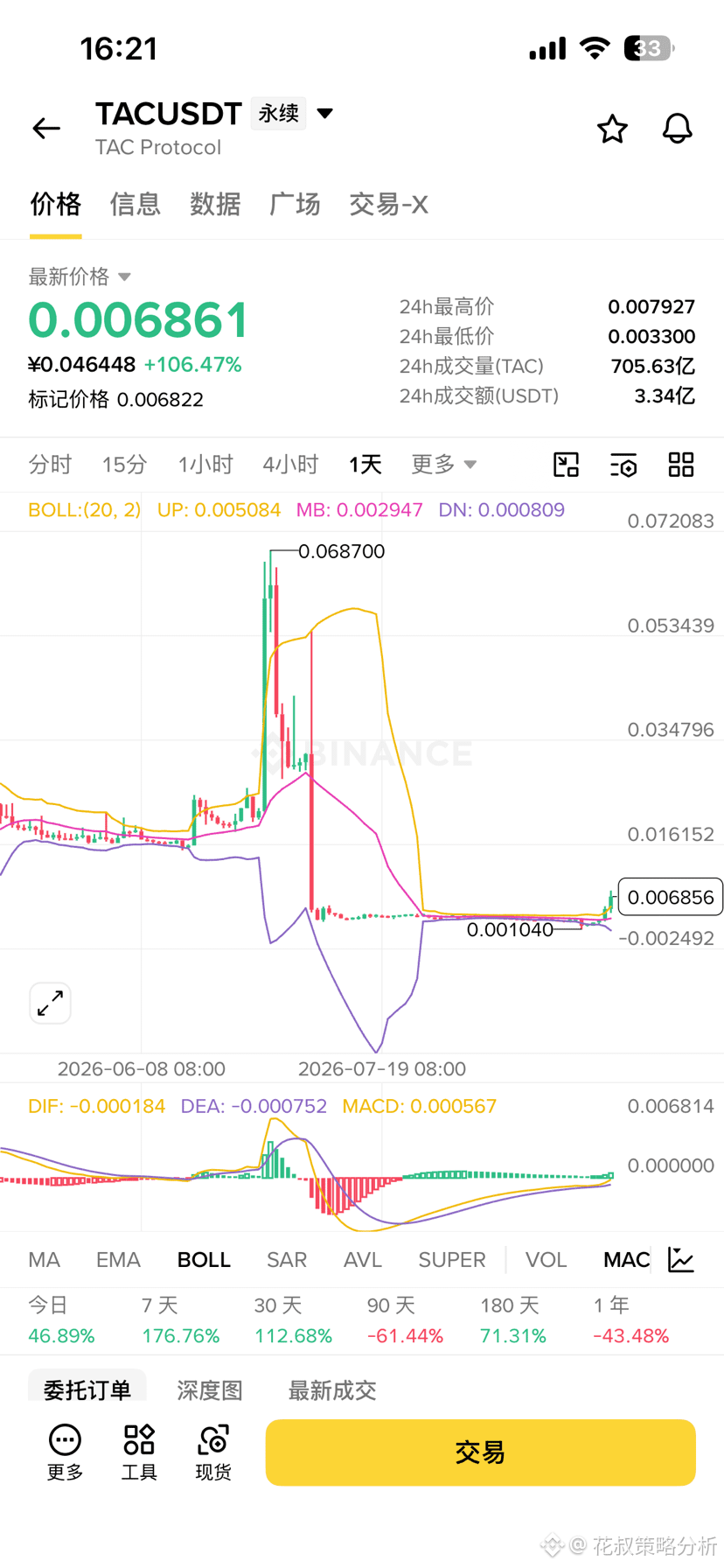Tap the 0.068700 high price marker
This screenshot has width=724, height=1568.
point(341,551)
